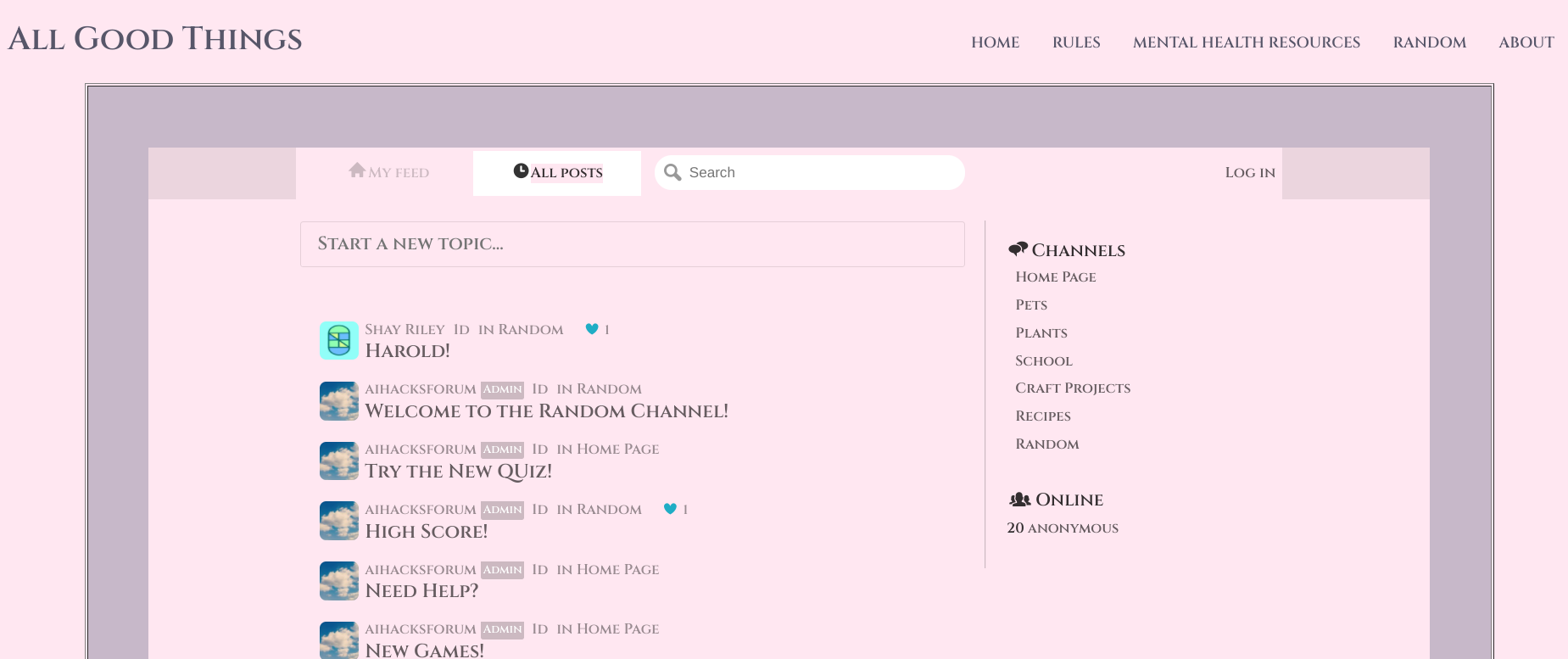Open the High Score! topic
This screenshot has height=659, width=1568.
click(x=427, y=532)
